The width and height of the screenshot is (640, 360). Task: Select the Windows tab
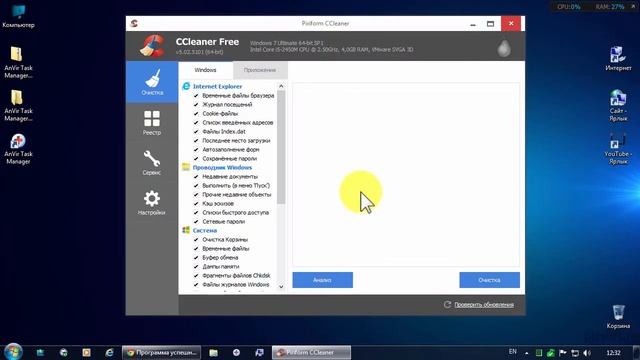(205, 70)
